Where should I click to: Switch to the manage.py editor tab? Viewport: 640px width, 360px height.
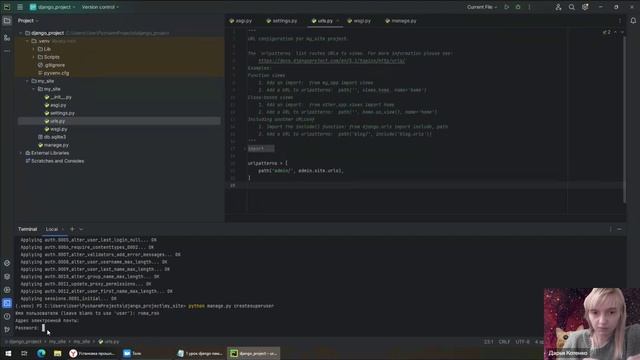pyautogui.click(x=400, y=21)
